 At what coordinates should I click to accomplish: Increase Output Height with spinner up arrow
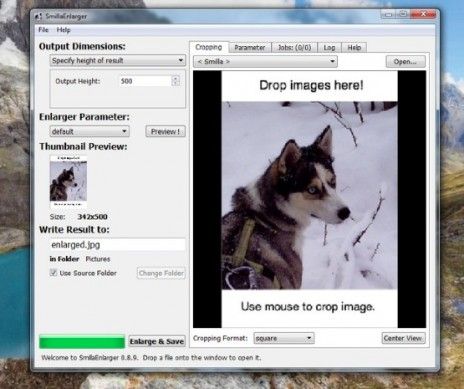coord(176,78)
